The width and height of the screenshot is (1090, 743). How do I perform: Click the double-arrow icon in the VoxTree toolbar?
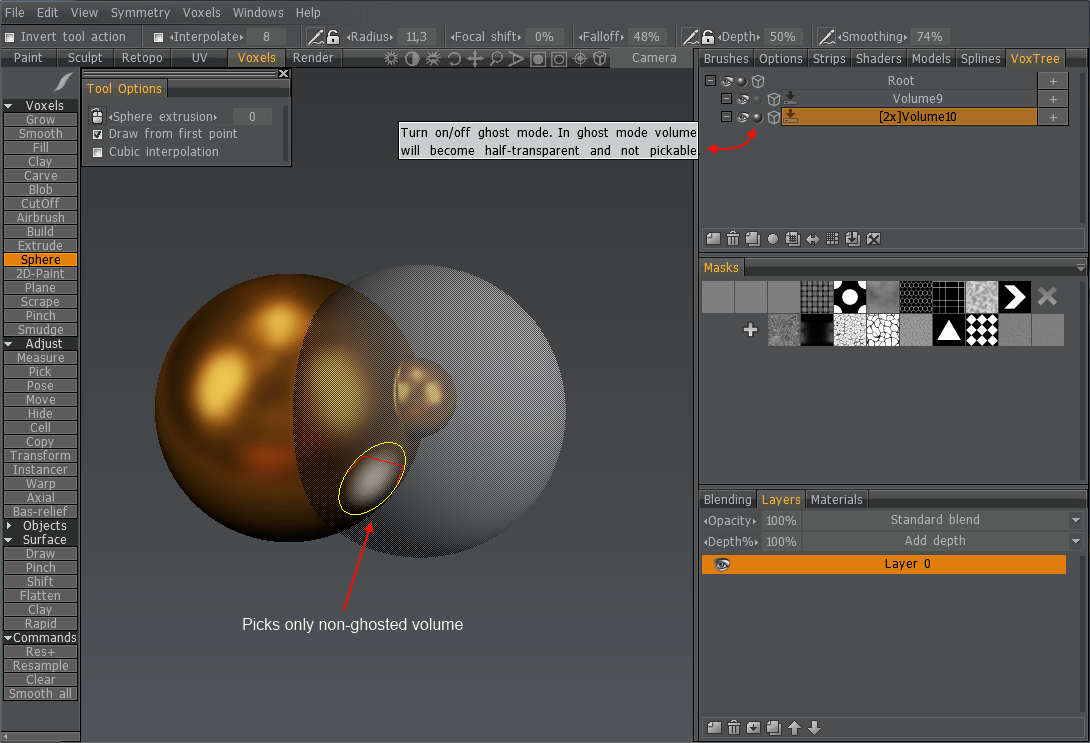(813, 239)
